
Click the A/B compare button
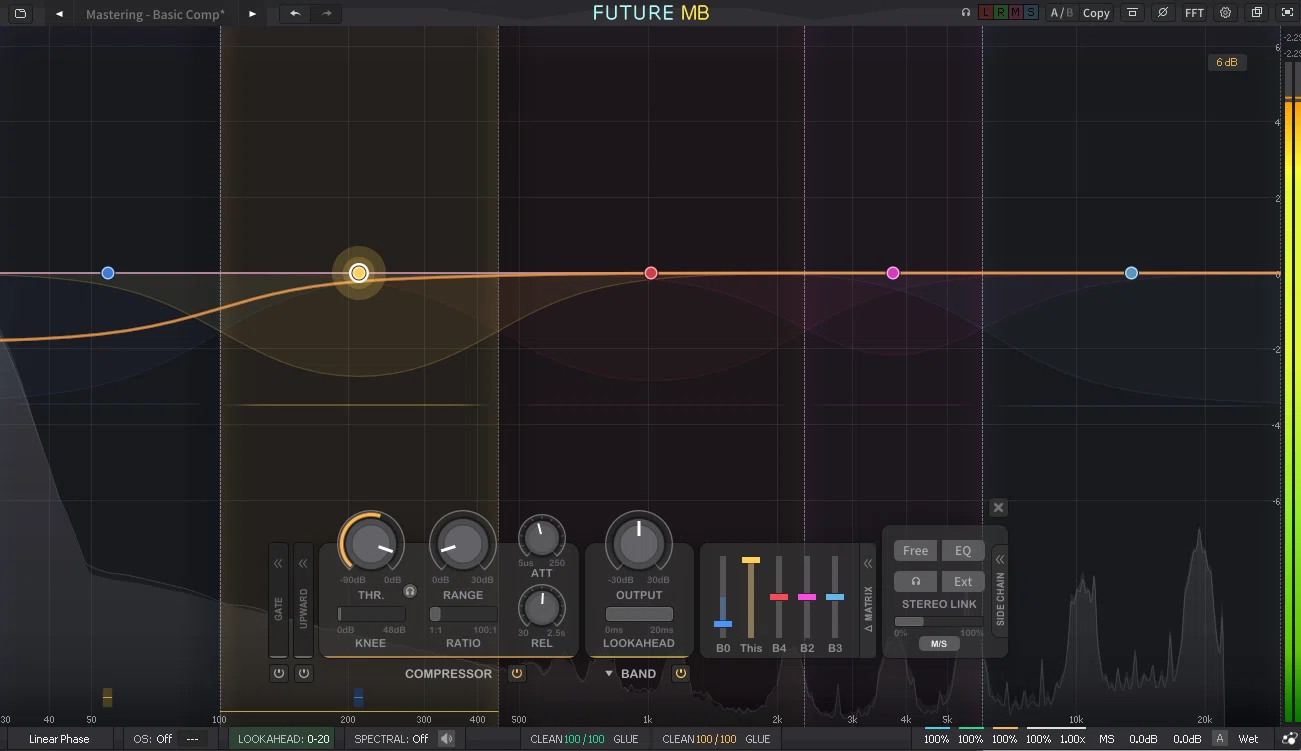pos(1061,13)
